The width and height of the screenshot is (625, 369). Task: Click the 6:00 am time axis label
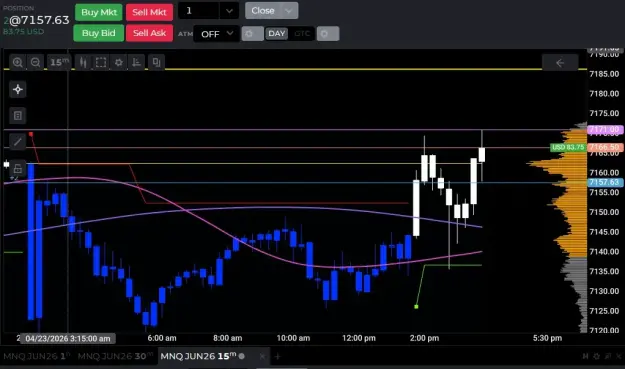pos(162,338)
